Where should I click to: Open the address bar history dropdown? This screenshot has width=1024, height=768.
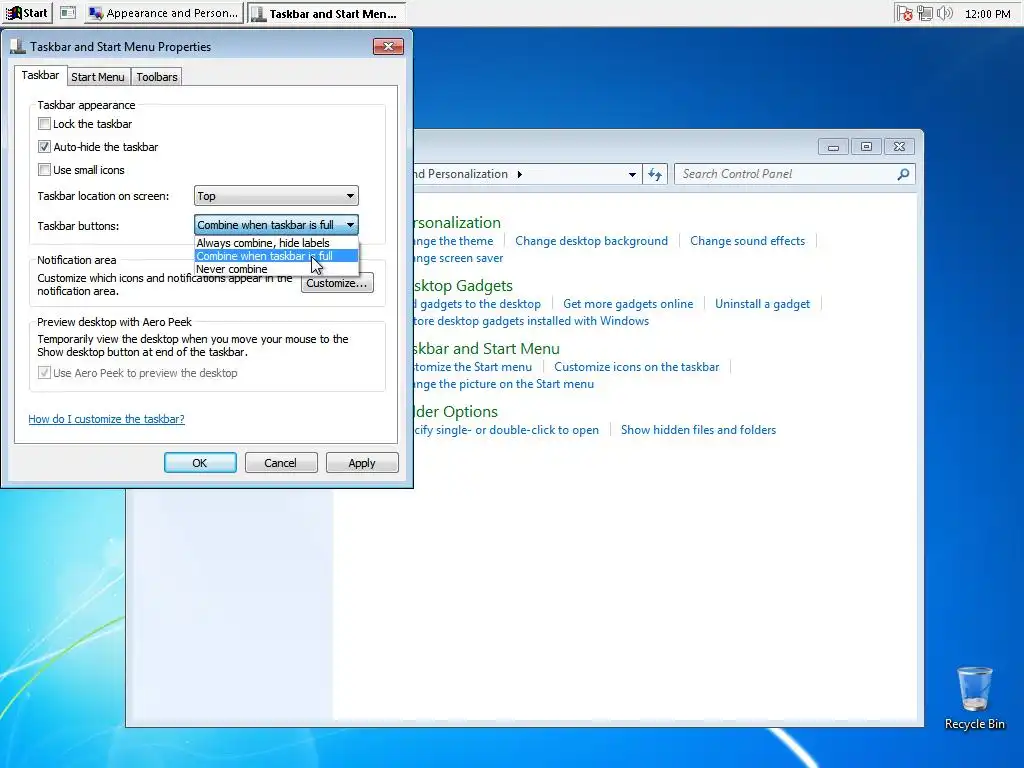[x=632, y=174]
